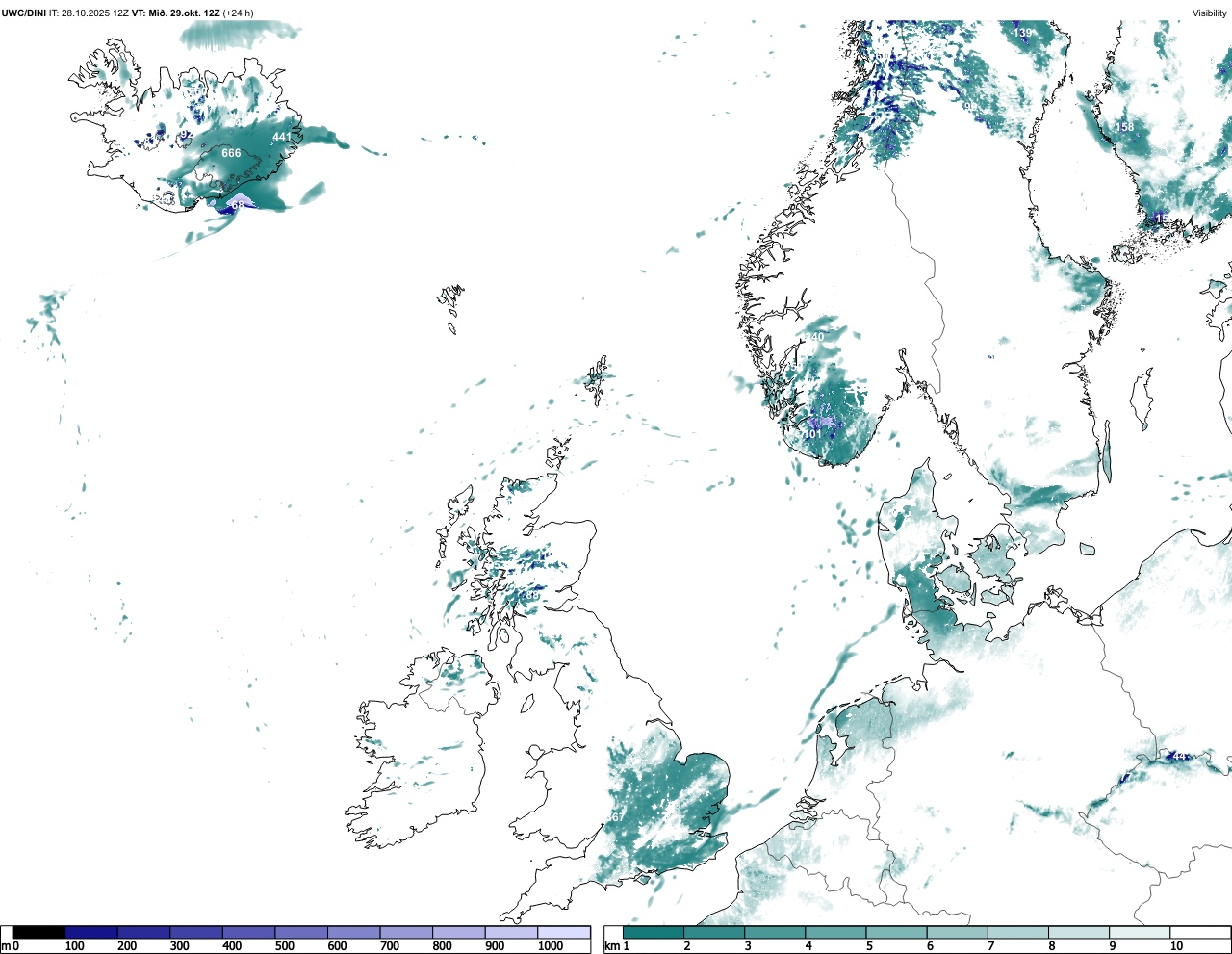Click the "Visibility" title at top right
Screen dimensions: 1232x954
[1209, 13]
